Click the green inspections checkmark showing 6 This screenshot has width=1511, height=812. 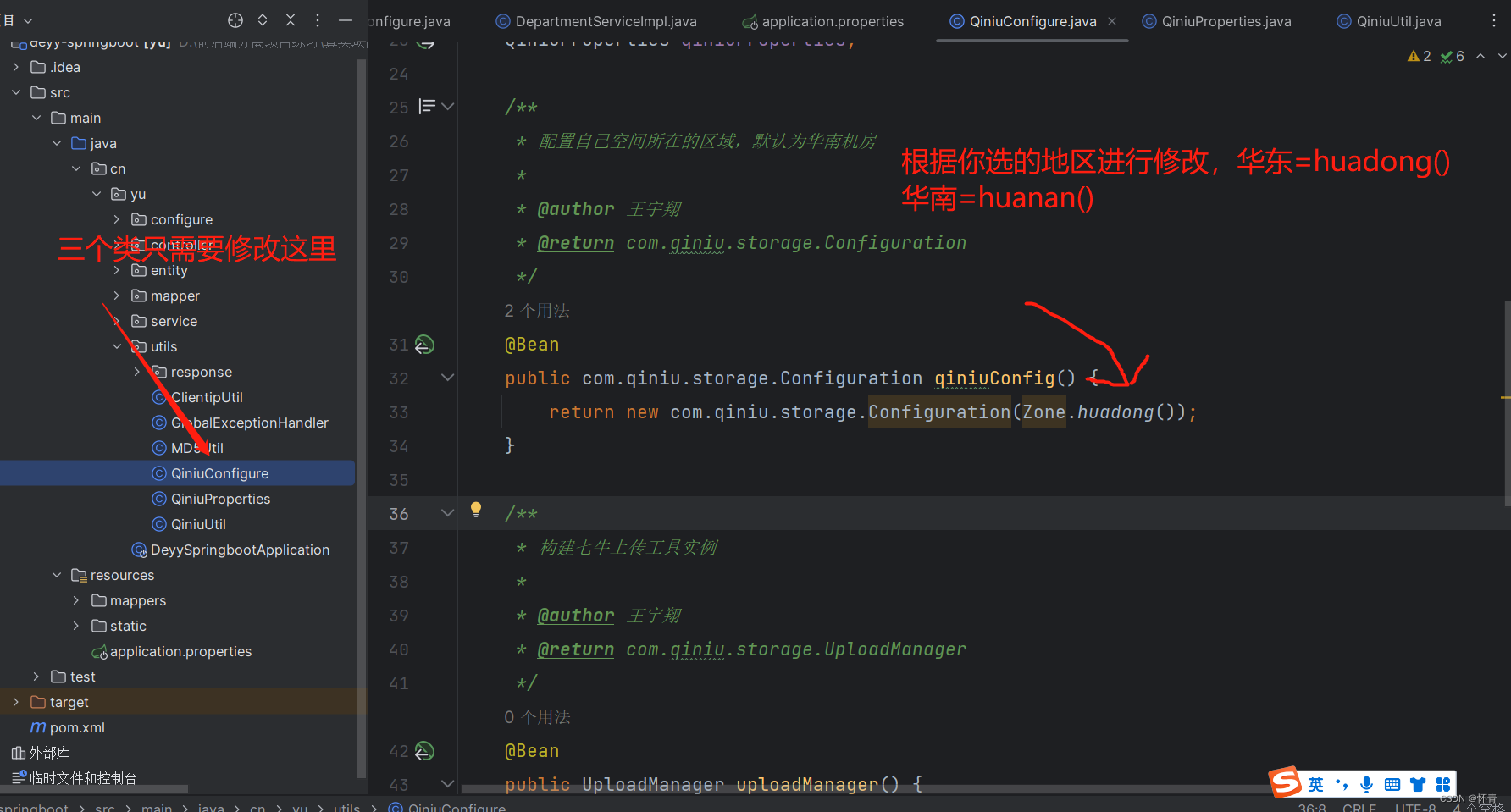[1452, 56]
